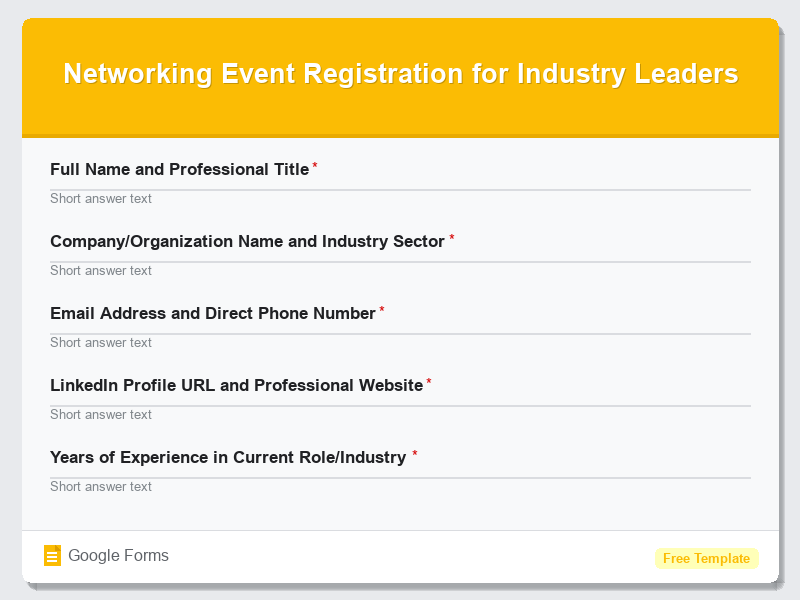
Task: Click the asterisk on LinkedIn Profile question
Action: click(x=429, y=380)
